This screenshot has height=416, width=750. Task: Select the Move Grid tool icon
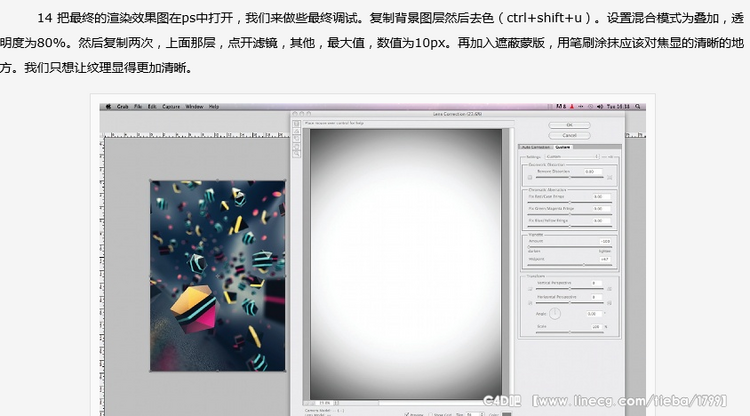click(x=296, y=139)
